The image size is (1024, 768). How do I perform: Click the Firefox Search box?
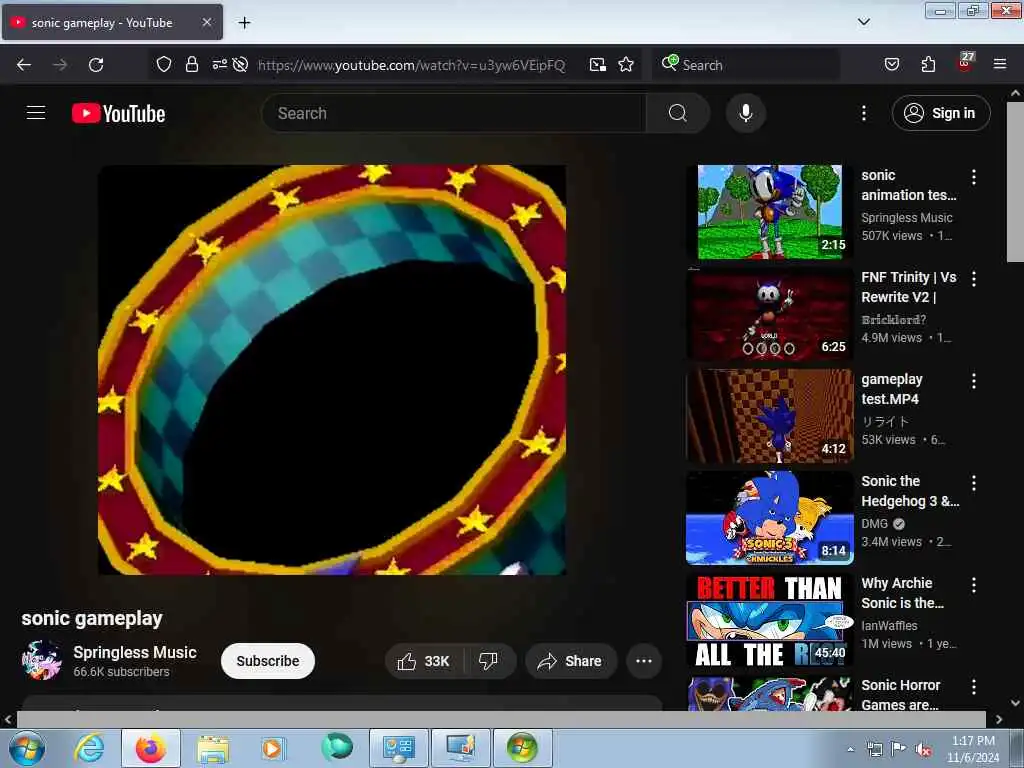click(x=746, y=65)
